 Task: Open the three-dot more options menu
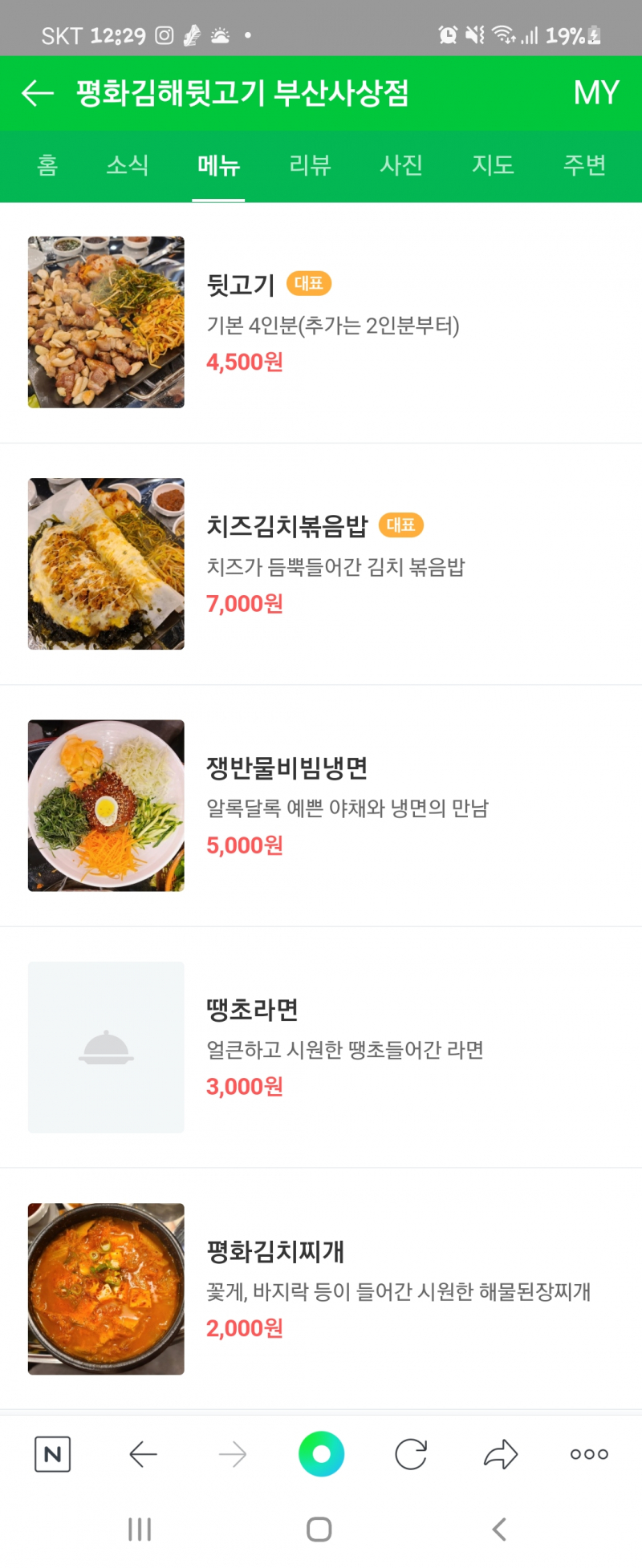pyautogui.click(x=589, y=1454)
